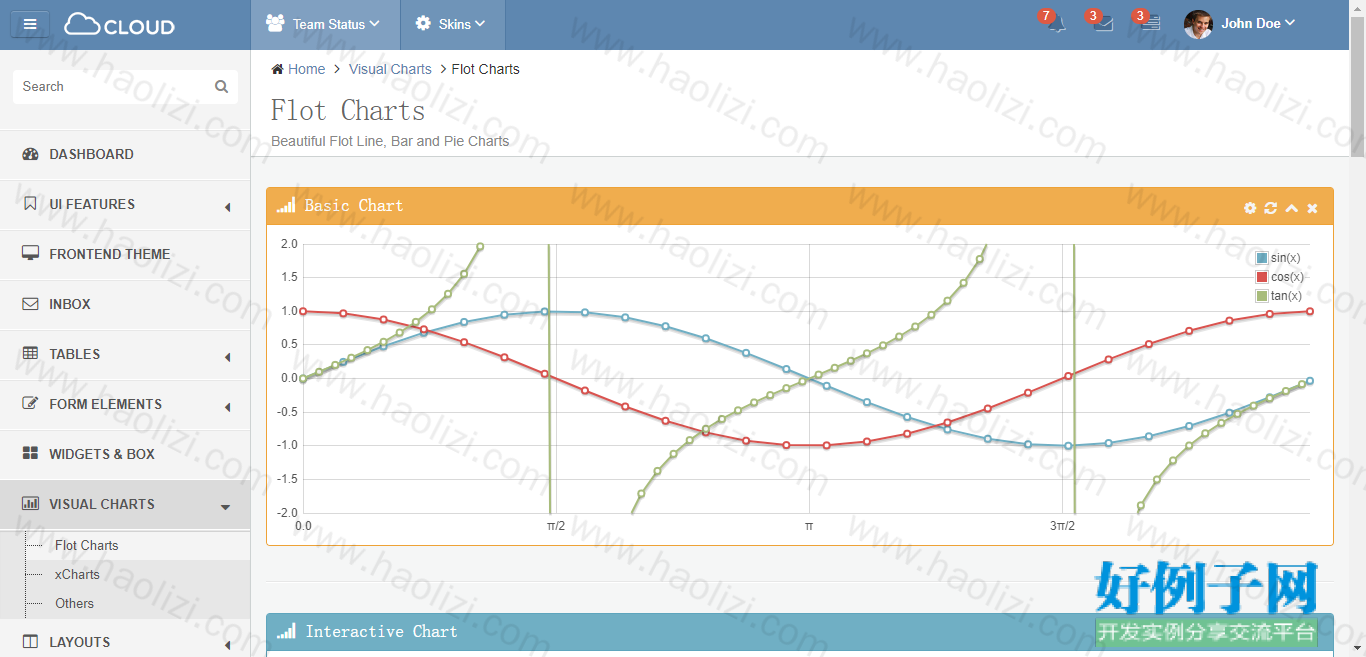Expand Tables submenu arrow
The height and width of the screenshot is (657, 1366).
227,357
